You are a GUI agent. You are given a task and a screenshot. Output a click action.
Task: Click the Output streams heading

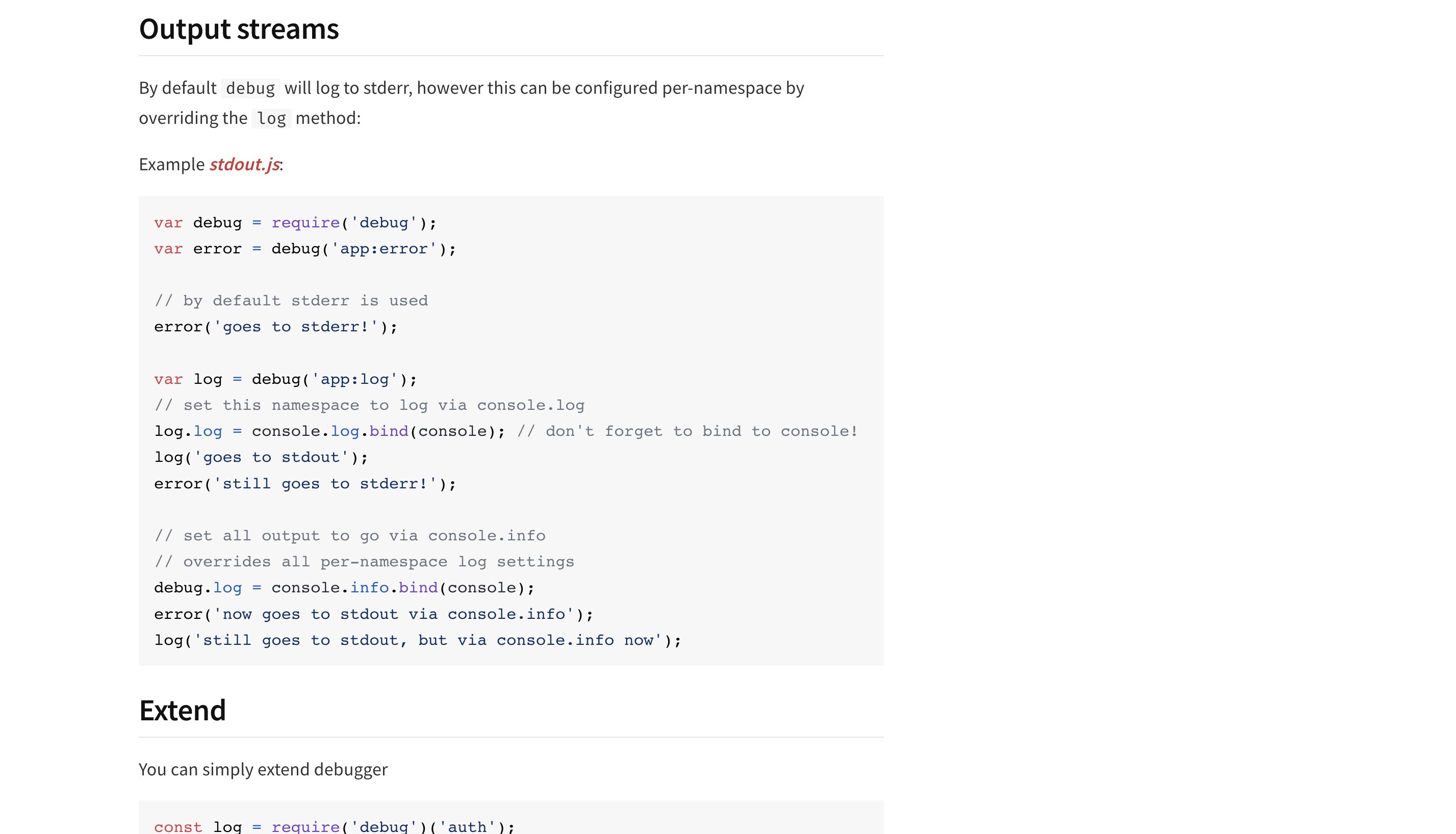coord(239,29)
